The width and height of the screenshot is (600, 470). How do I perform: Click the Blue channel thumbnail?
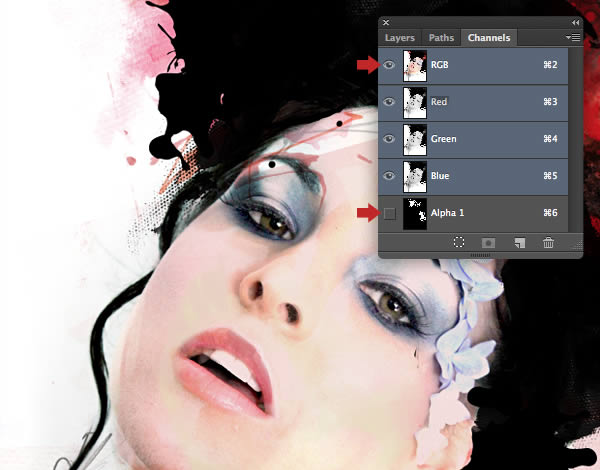tap(415, 176)
